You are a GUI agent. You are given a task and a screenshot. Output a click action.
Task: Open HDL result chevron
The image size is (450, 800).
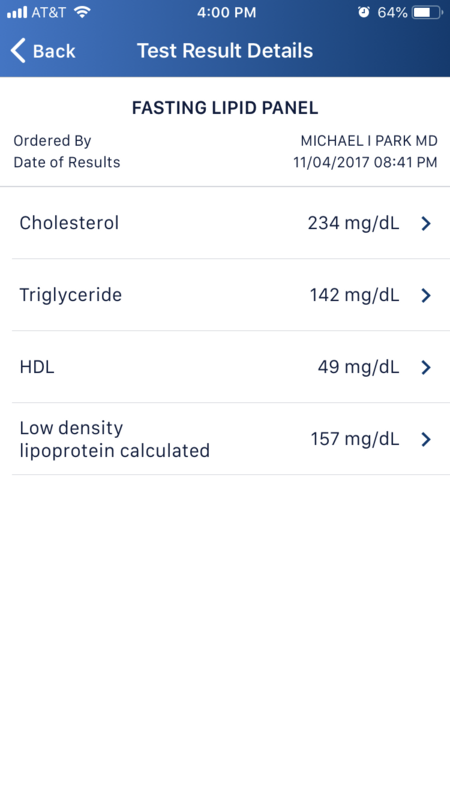click(426, 367)
